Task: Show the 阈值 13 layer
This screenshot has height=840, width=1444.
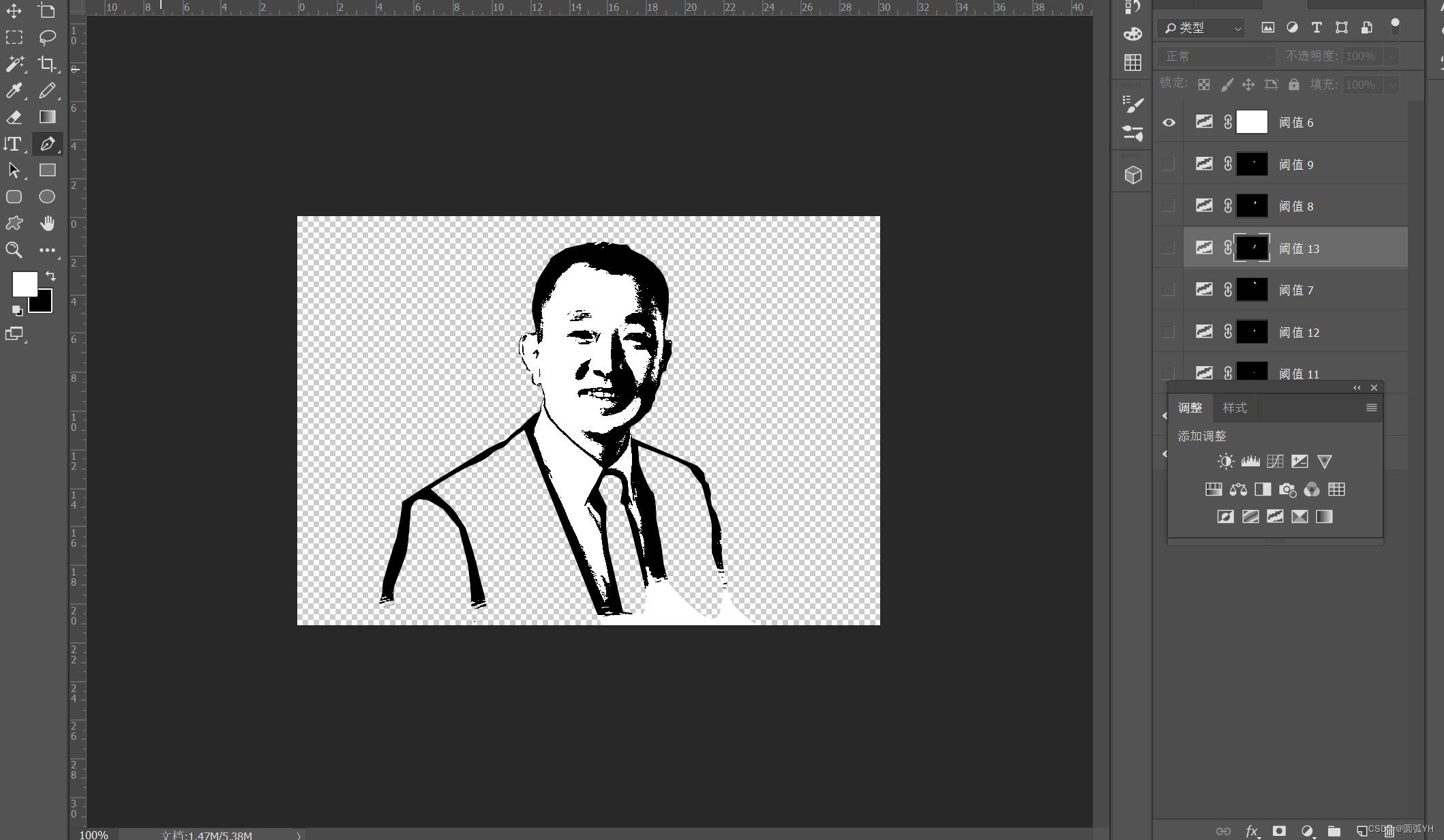Action: (x=1169, y=248)
